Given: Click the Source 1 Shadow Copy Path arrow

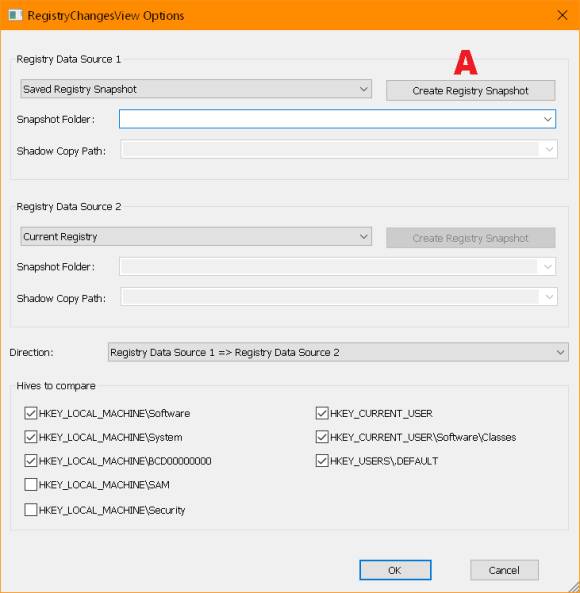Looking at the screenshot, I should [x=549, y=149].
